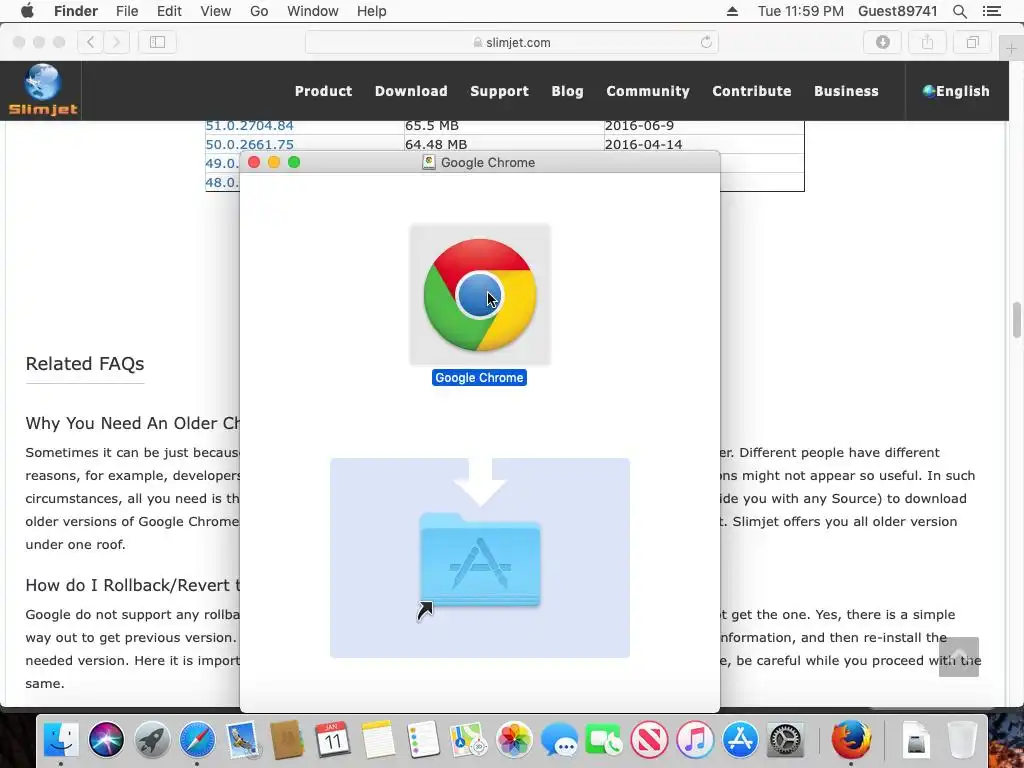Open the Mail stamp icon in dock
This screenshot has width=1024, height=768.
click(242, 740)
